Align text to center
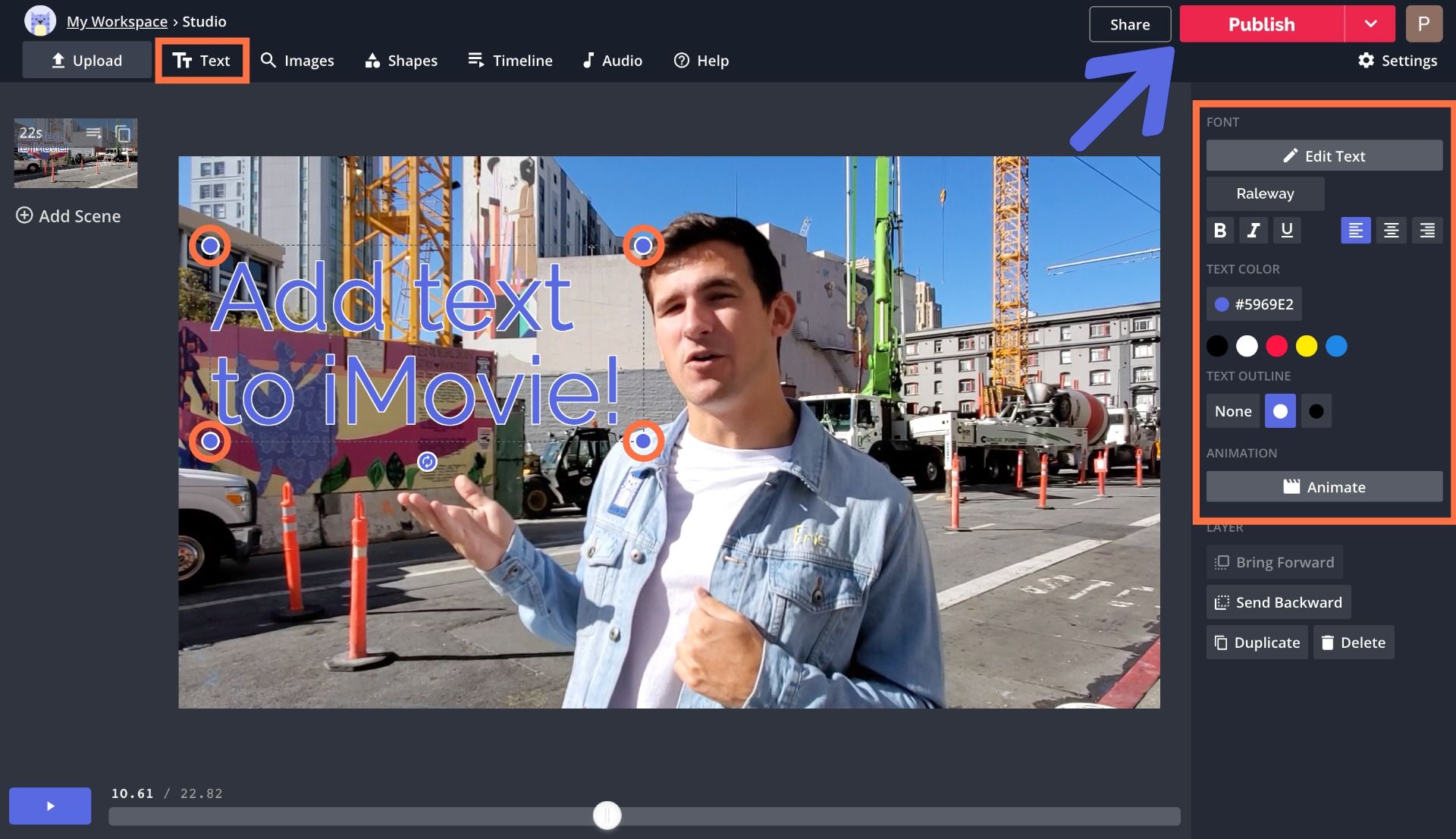The width and height of the screenshot is (1456, 839). tap(1391, 231)
